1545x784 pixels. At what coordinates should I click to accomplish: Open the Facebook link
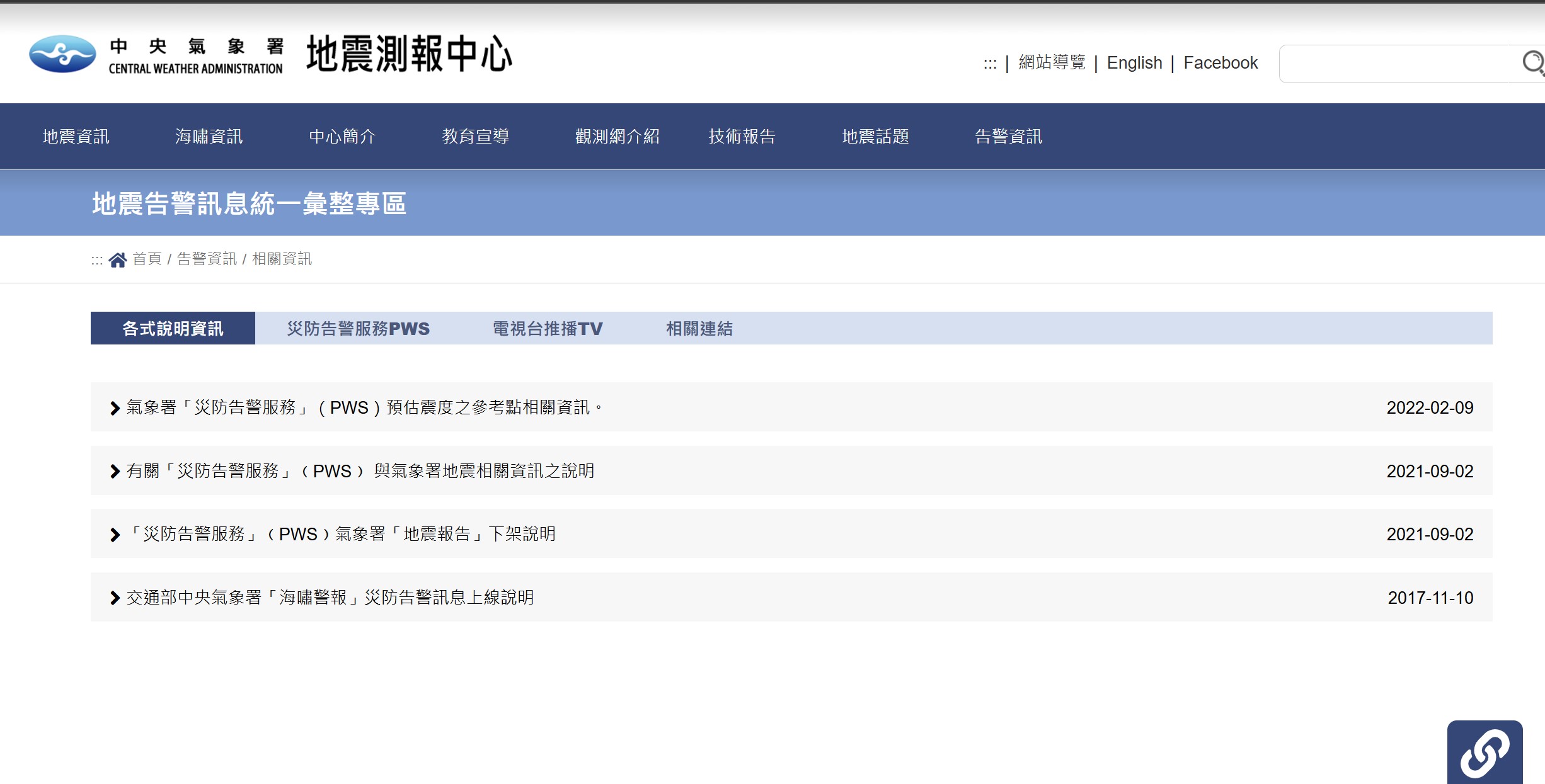(x=1220, y=63)
